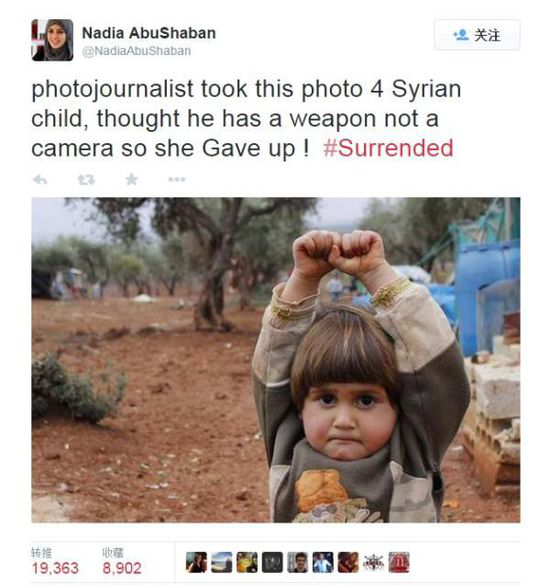
Task: Open the second retweeter avatar with landscape
Action: click(x=222, y=562)
